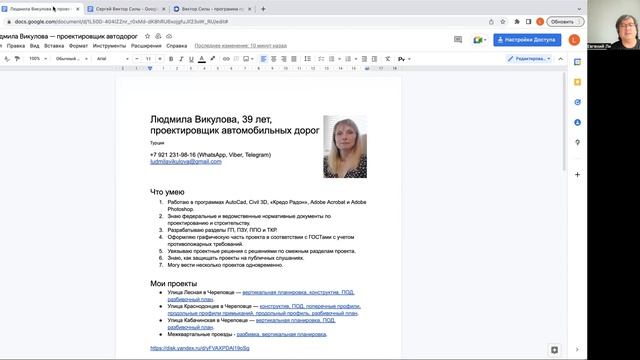Increase the paragraph indent
Screen dimensions: 640x360
coord(374,59)
